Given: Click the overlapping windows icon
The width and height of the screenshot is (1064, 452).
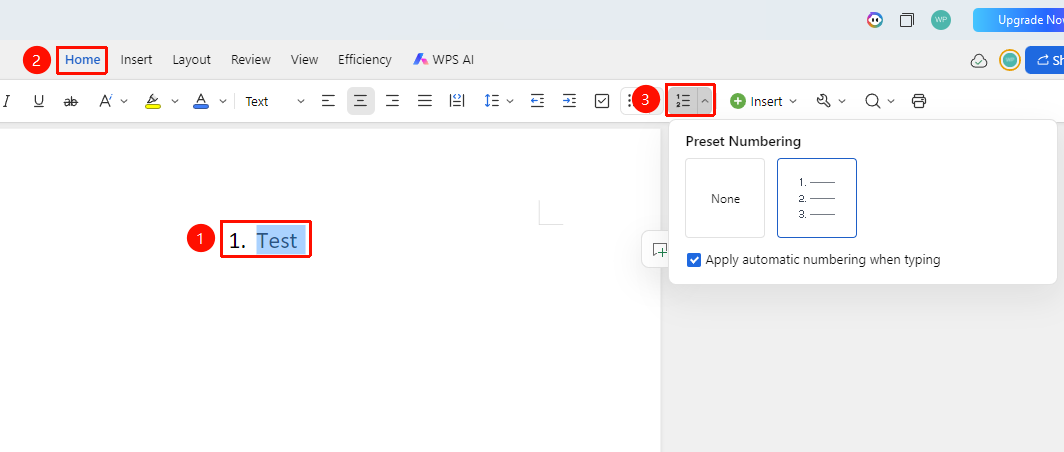Looking at the screenshot, I should click(x=907, y=20).
